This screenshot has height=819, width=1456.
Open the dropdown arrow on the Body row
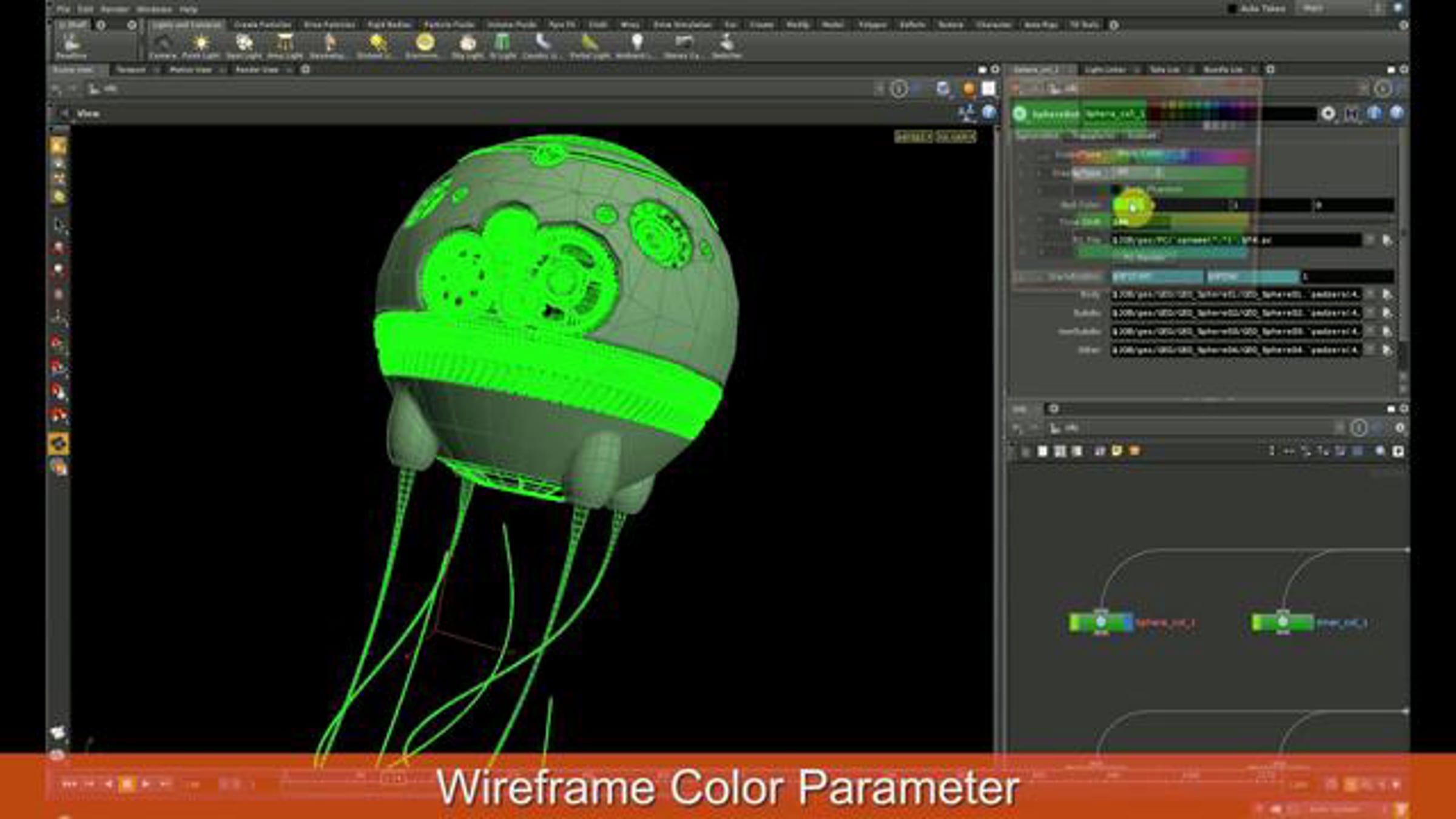coord(1370,295)
